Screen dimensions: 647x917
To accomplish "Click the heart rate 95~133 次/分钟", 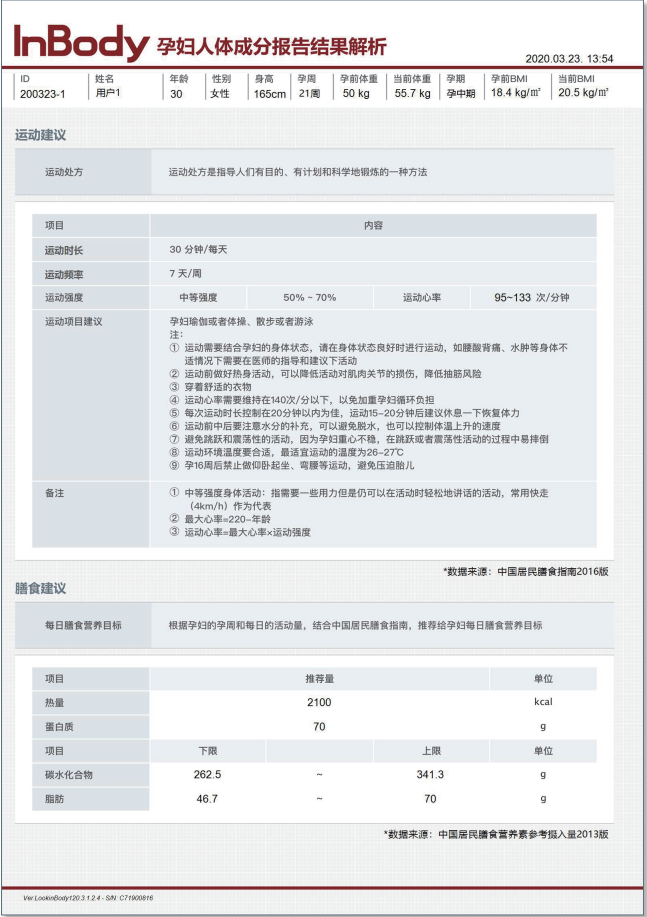I will [x=532, y=298].
